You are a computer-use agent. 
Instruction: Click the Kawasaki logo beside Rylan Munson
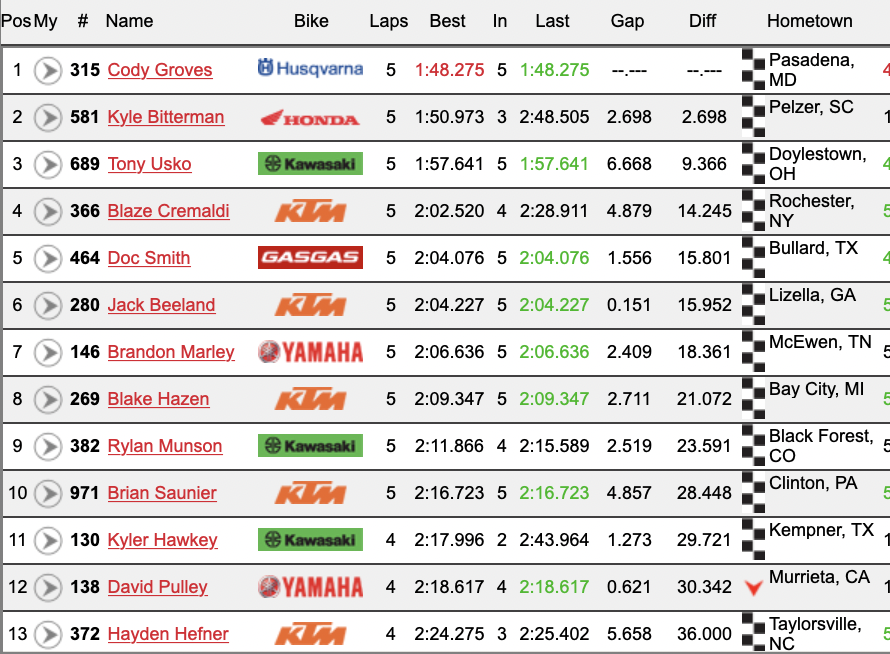coord(311,446)
